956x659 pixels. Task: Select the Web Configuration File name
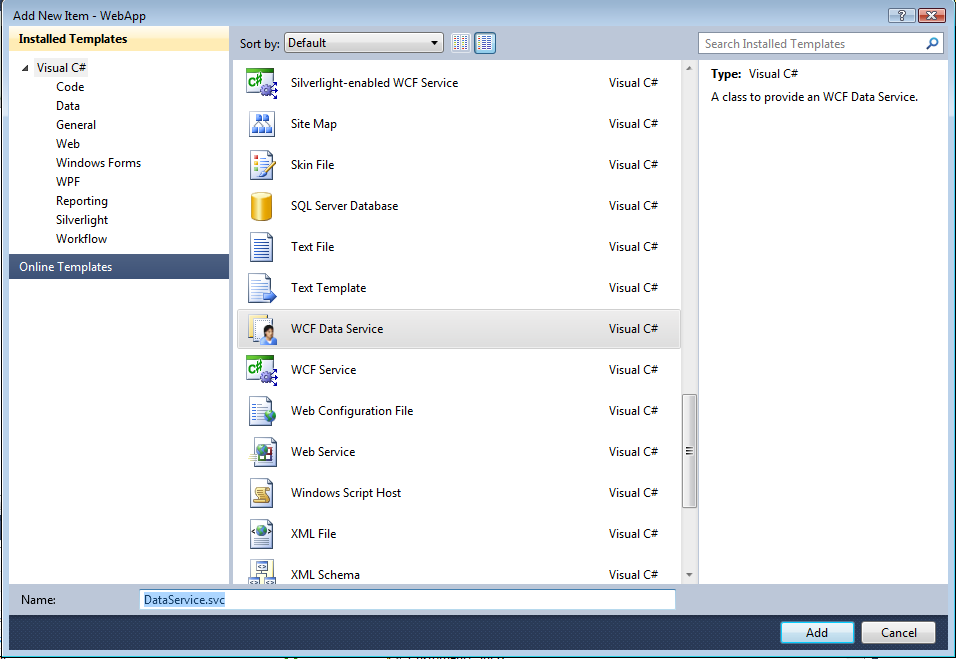[352, 411]
